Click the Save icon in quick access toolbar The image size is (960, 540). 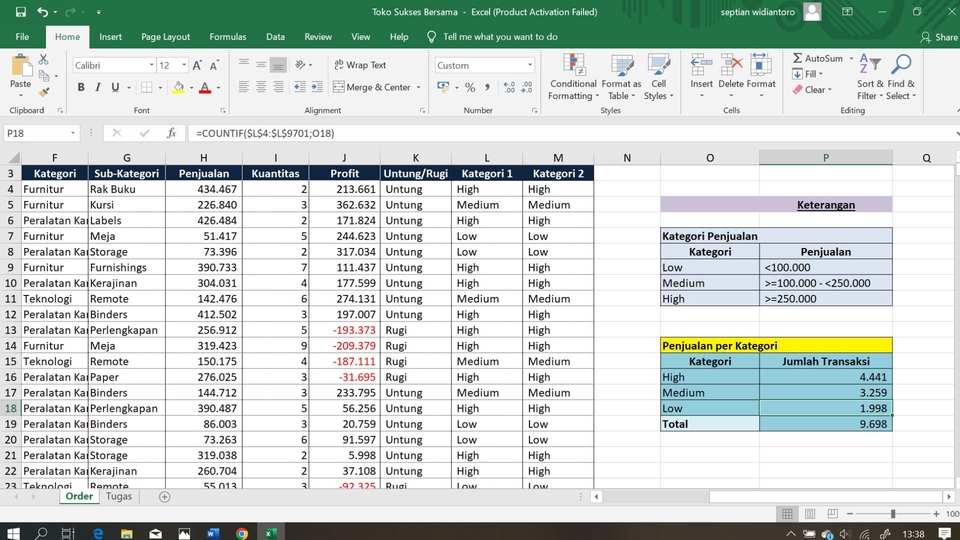20,12
